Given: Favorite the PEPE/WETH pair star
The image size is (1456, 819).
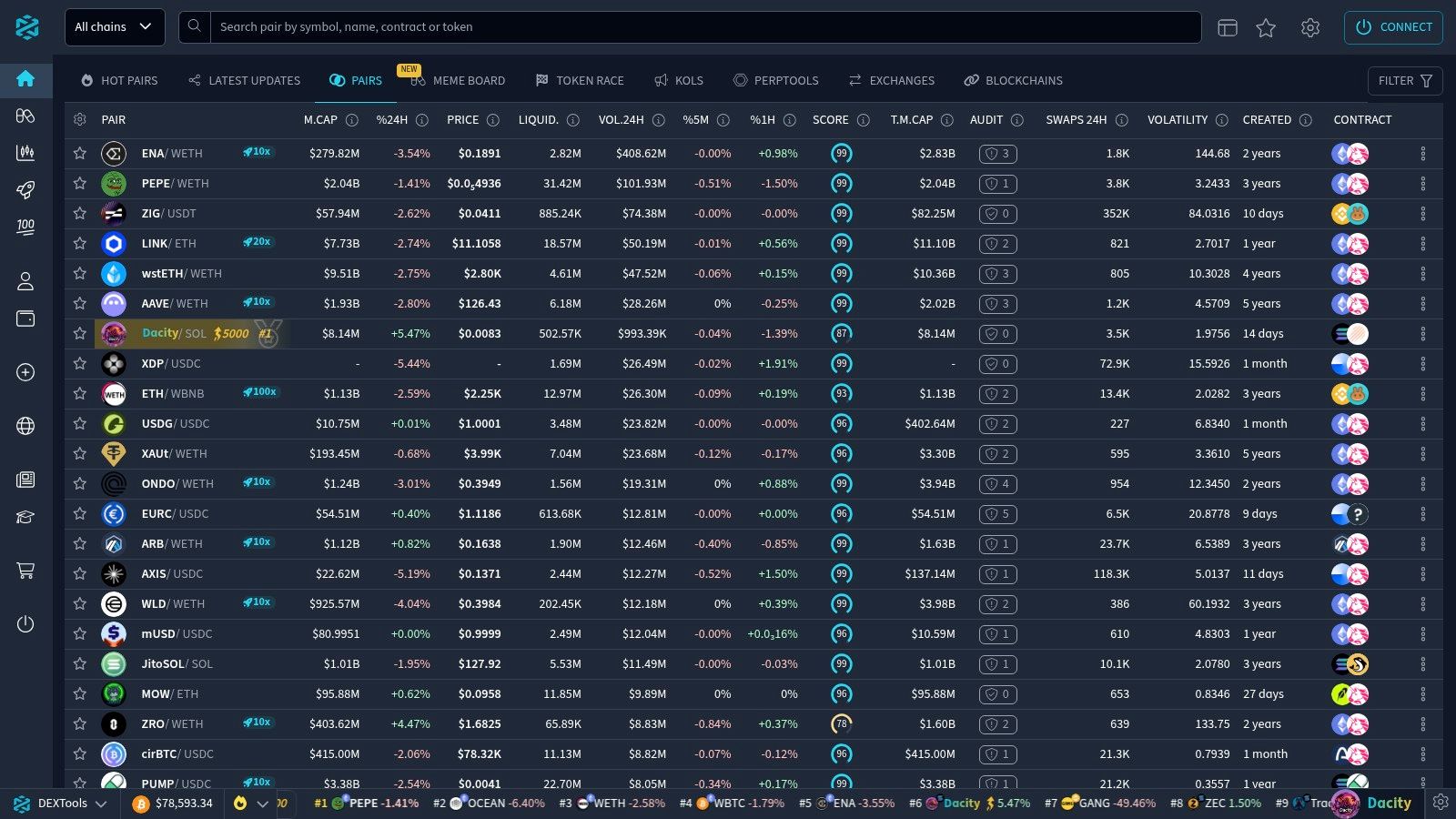Looking at the screenshot, I should click(80, 183).
